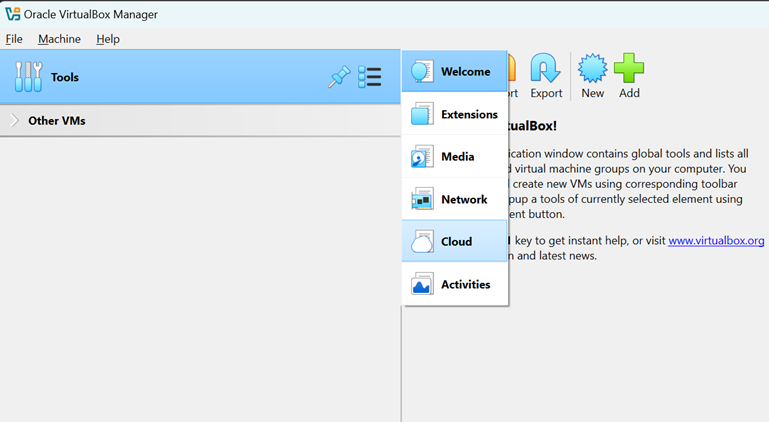Viewport: 769px width, 422px height.
Task: Choose Extensions from the Tools popup
Action: point(454,114)
